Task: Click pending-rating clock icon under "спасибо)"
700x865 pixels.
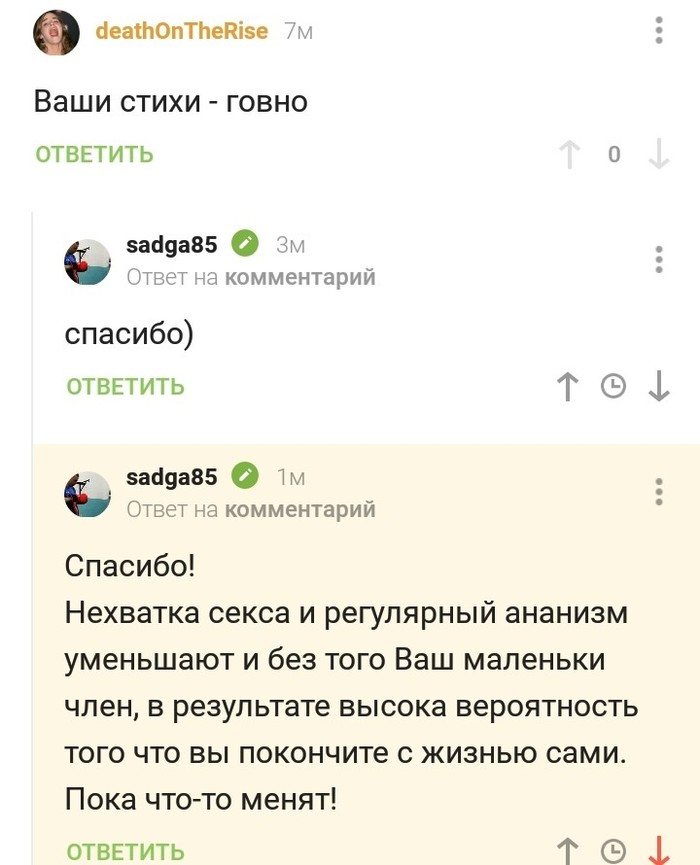Action: point(611,386)
